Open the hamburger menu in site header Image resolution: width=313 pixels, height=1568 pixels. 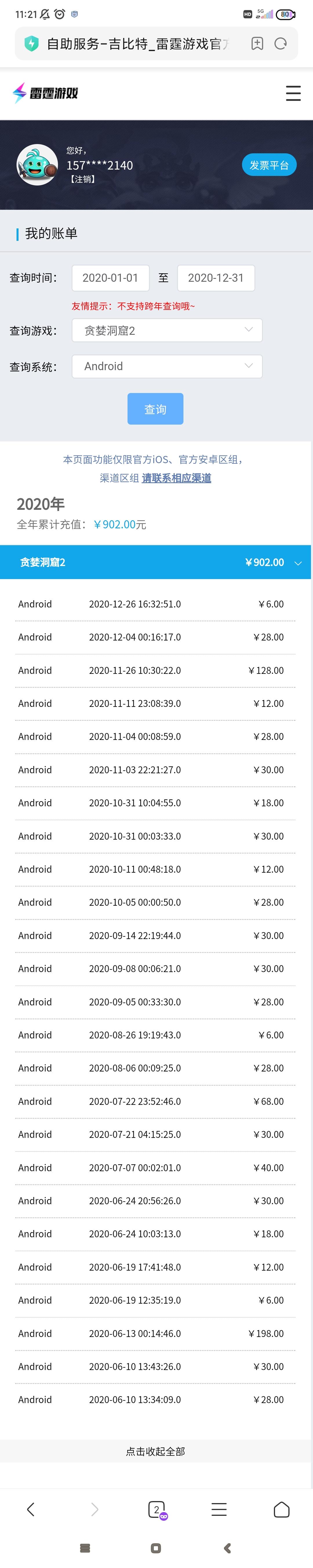293,93
